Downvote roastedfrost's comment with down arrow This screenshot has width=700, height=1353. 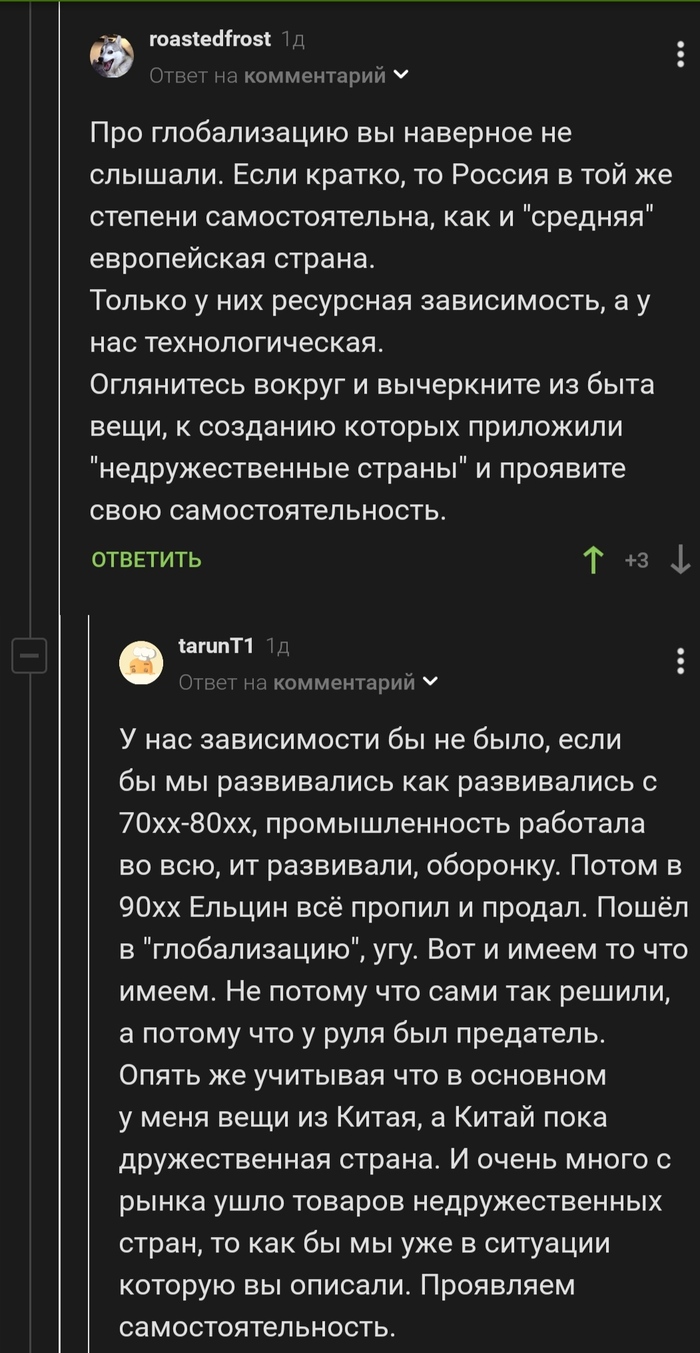[680, 561]
